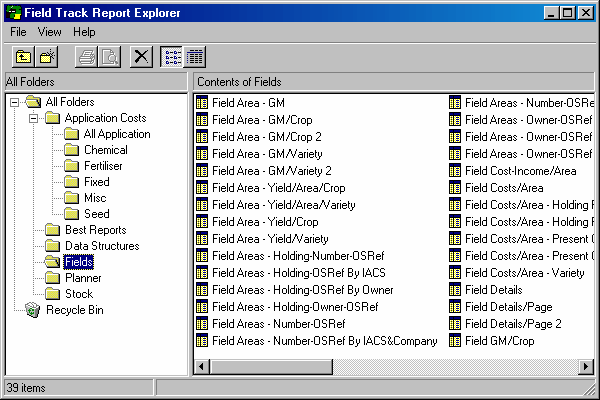Switch to Details view toolbar icon
Image resolution: width=600 pixels, height=400 pixels.
click(195, 57)
